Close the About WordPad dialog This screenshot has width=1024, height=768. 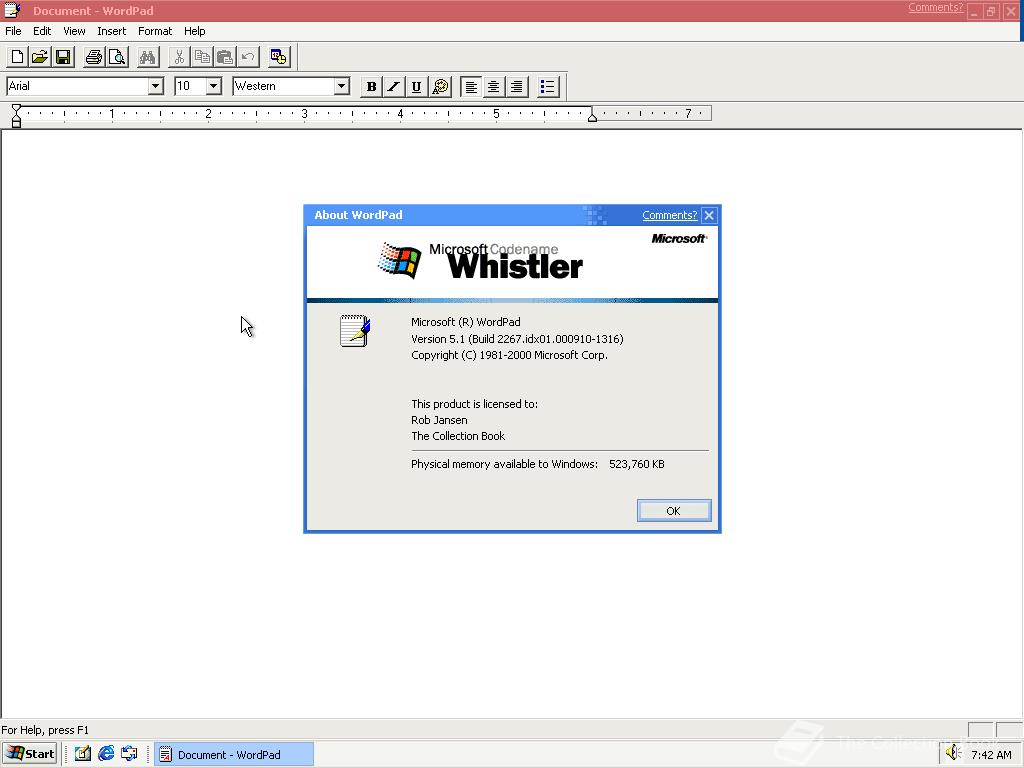[709, 215]
